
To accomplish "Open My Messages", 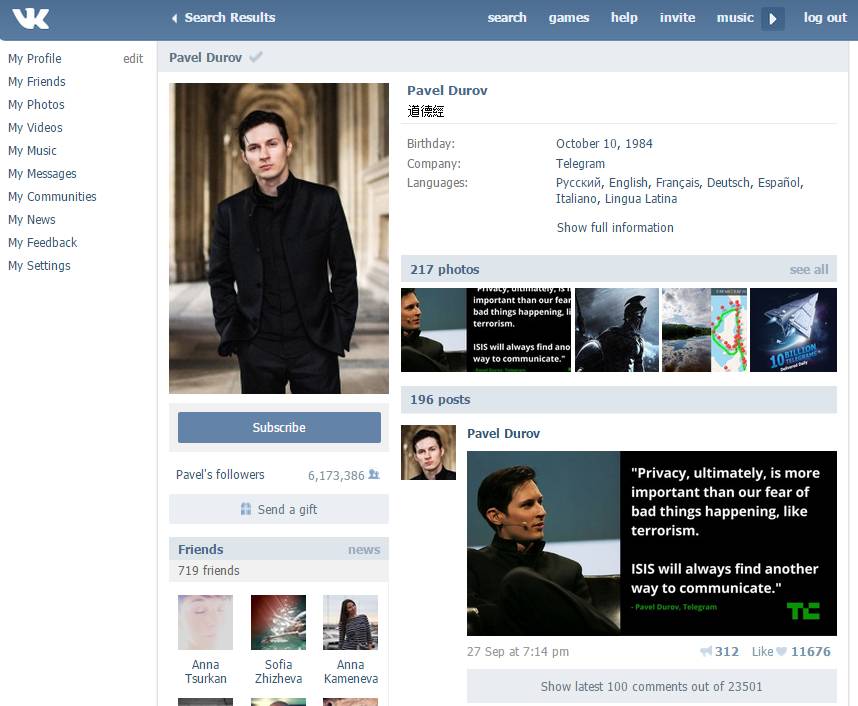I will click(x=42, y=173).
